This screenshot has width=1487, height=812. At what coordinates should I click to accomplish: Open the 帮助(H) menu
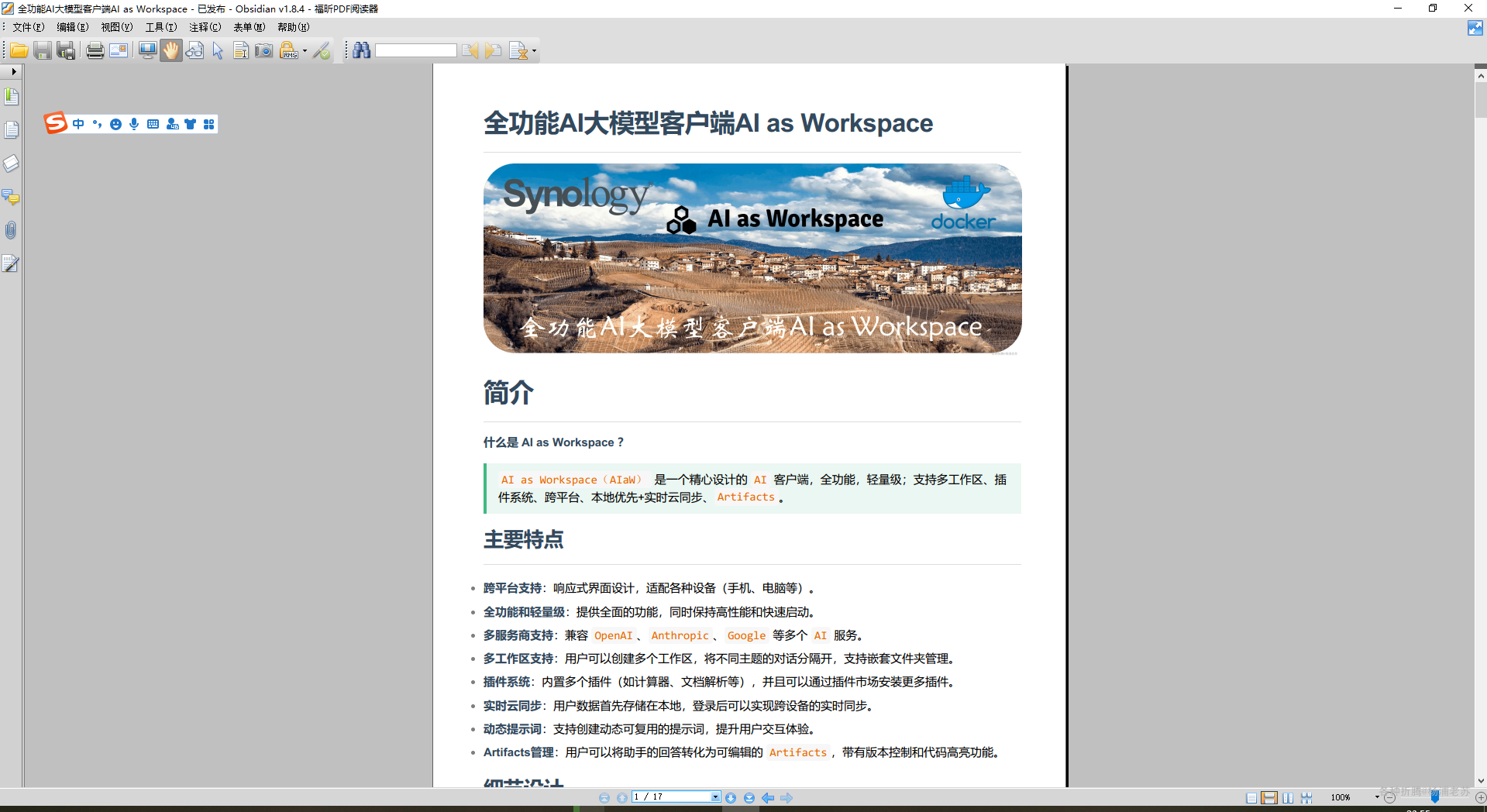click(x=294, y=27)
